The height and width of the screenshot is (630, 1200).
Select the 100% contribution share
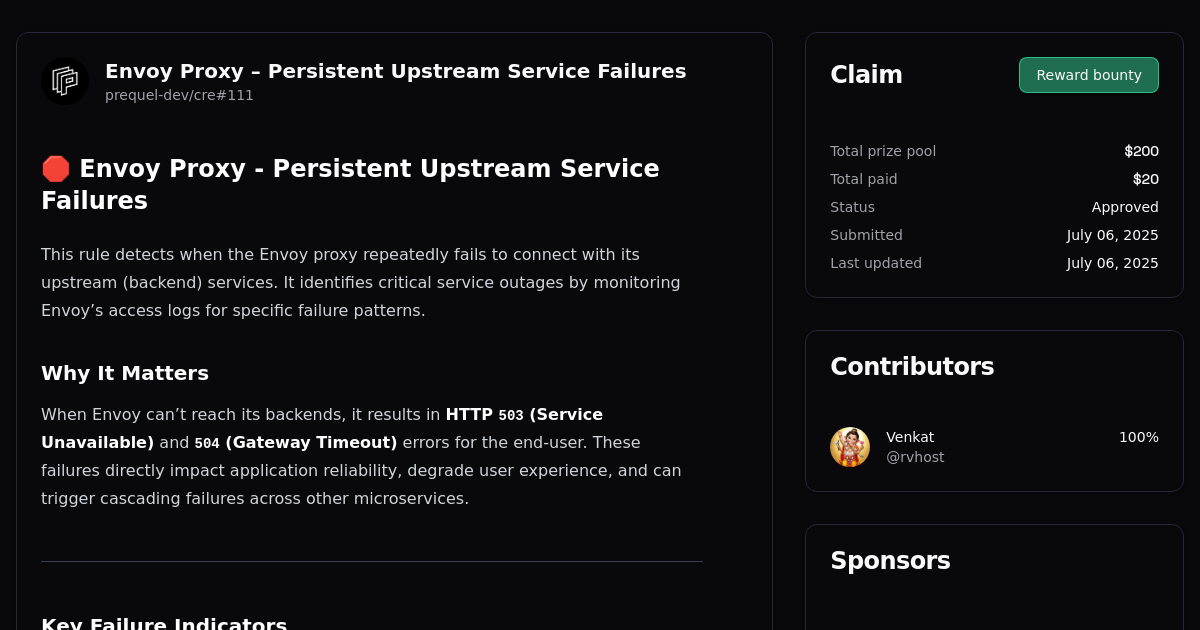pyautogui.click(x=1139, y=437)
